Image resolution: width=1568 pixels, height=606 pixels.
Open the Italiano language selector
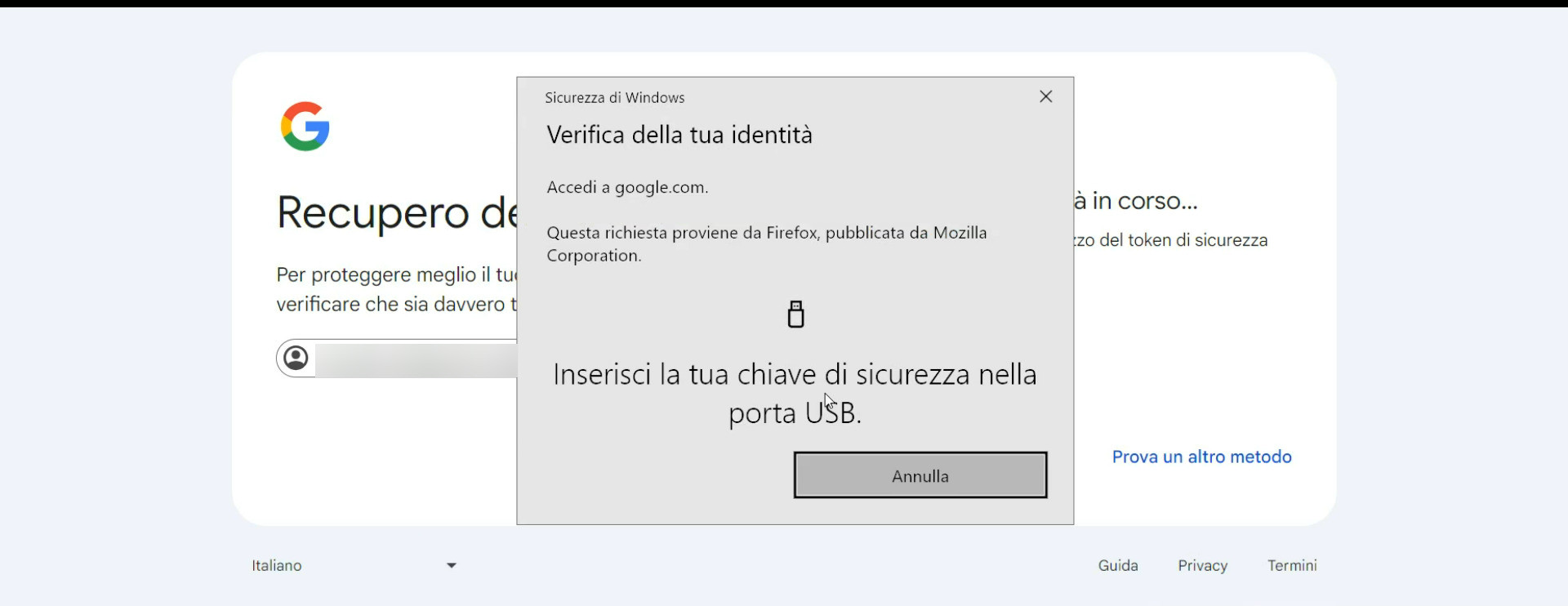pos(354,565)
